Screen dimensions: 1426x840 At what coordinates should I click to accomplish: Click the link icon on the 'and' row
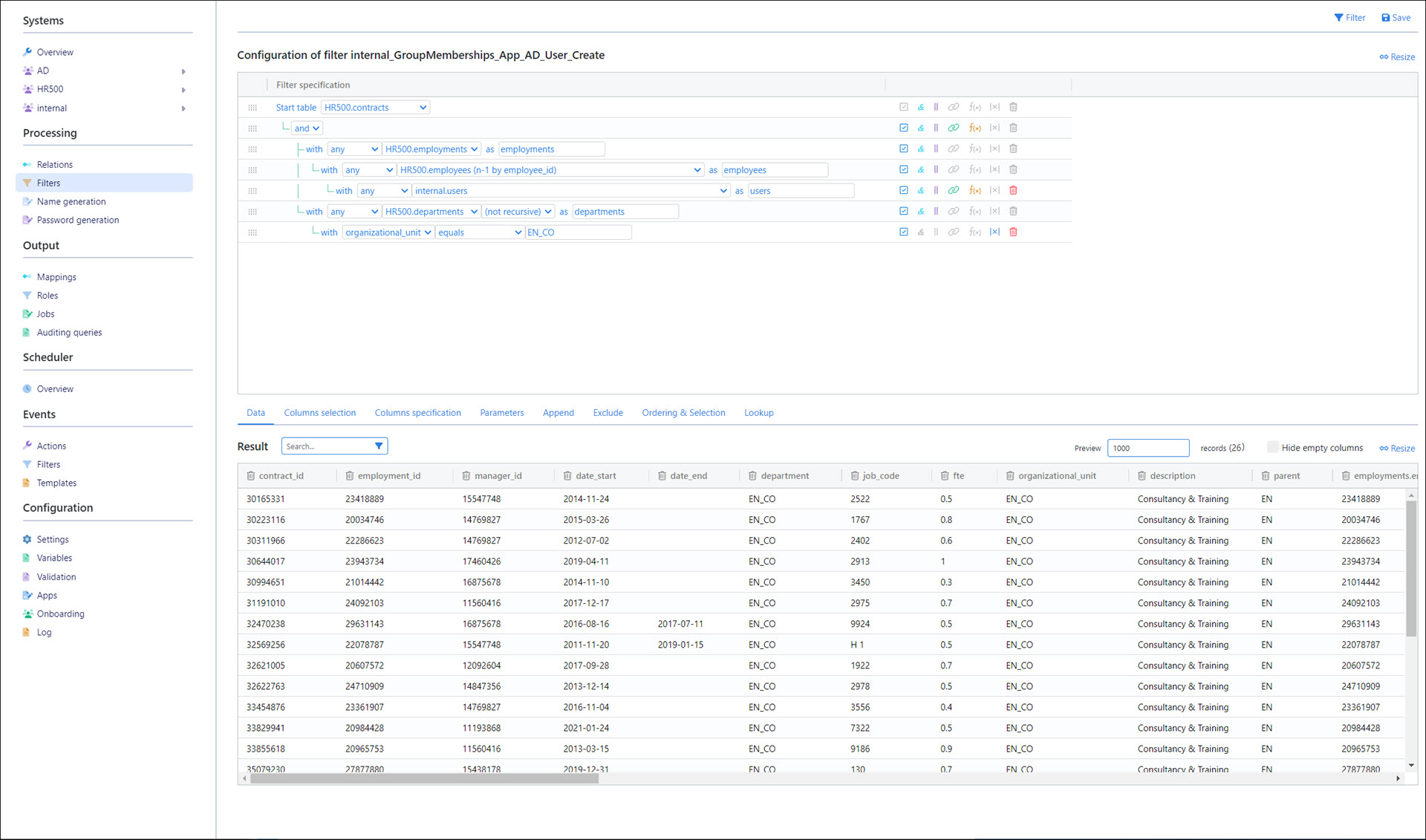coord(954,128)
